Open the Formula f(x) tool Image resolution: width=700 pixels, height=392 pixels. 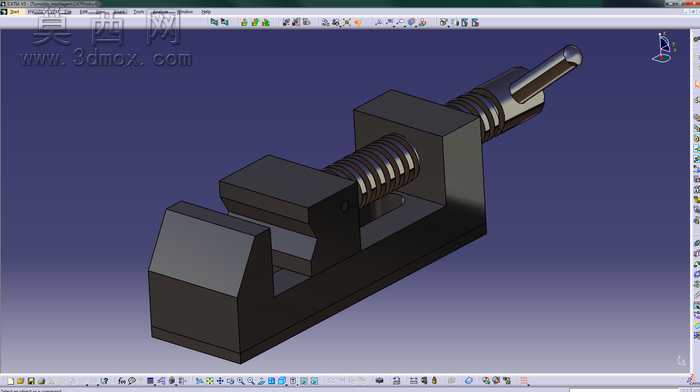121,381
